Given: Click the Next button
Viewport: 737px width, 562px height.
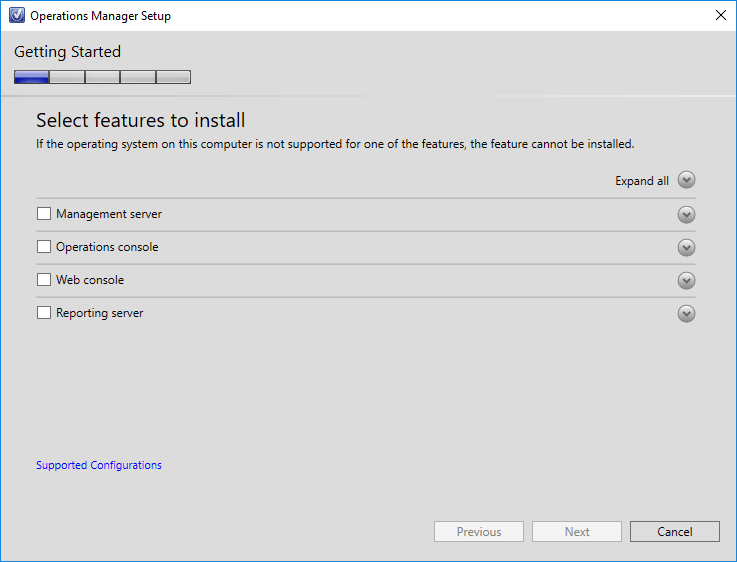Looking at the screenshot, I should (x=577, y=531).
